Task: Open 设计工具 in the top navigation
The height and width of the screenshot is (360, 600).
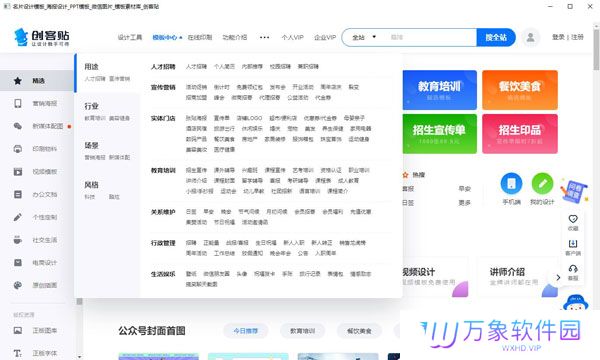Action: click(x=130, y=37)
